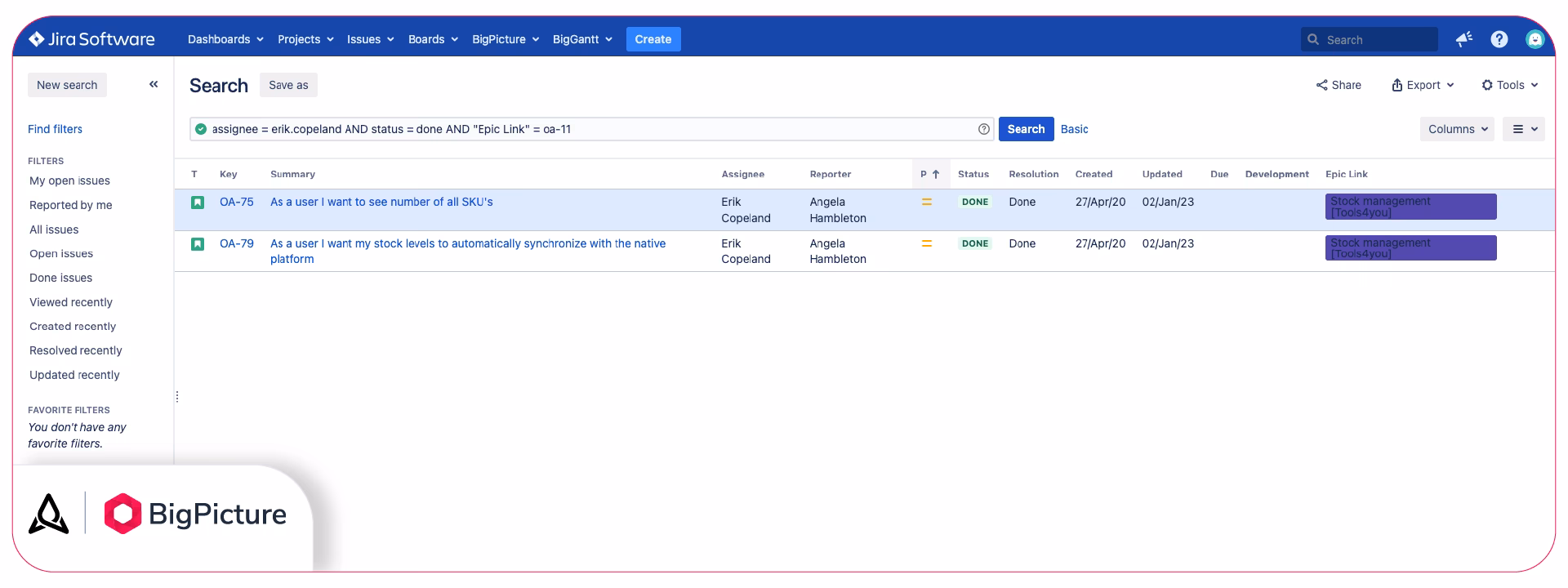Open the user profile avatar
The height and width of the screenshot is (588, 1568).
pyautogui.click(x=1535, y=39)
